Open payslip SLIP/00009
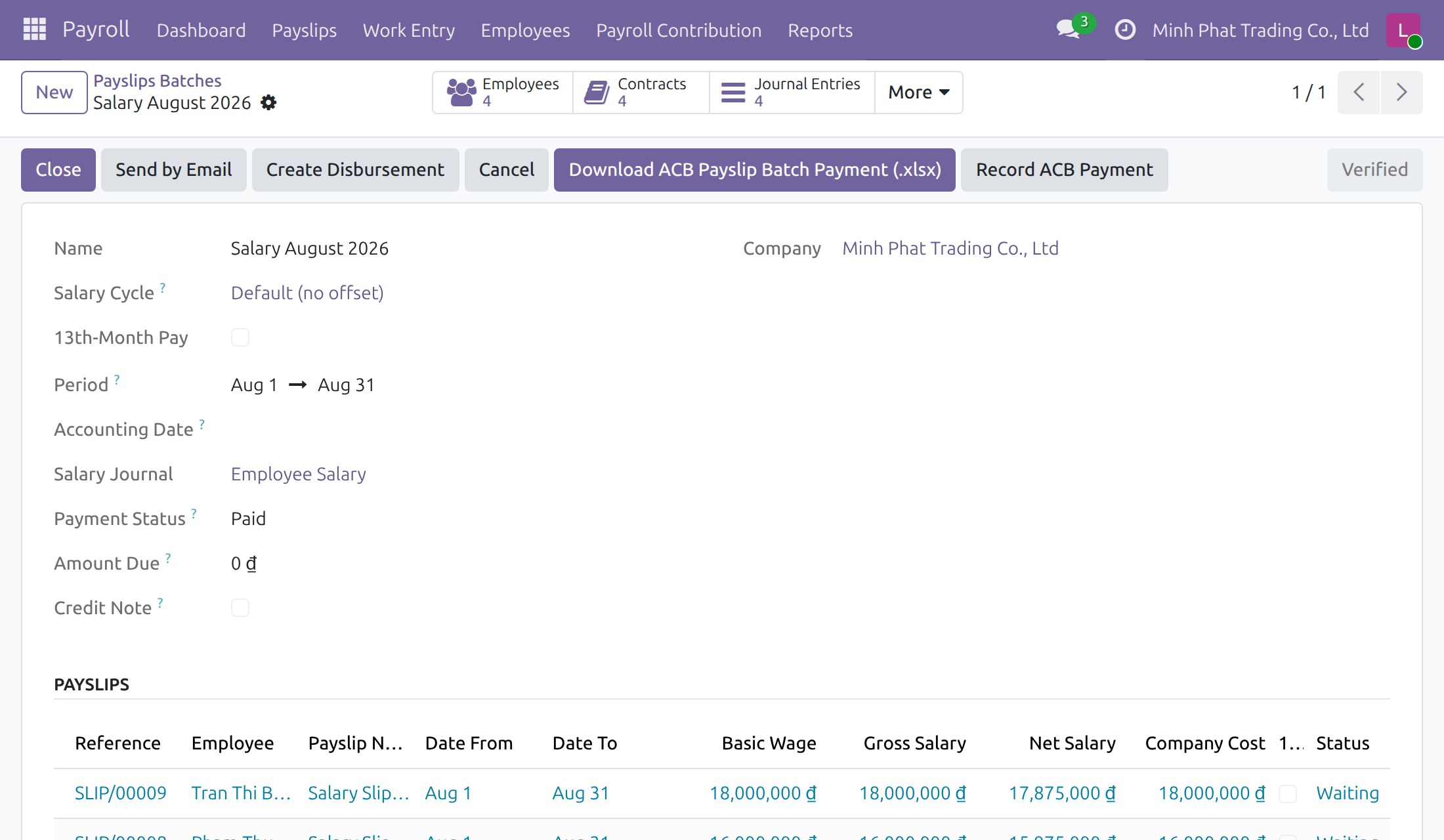 pyautogui.click(x=121, y=793)
